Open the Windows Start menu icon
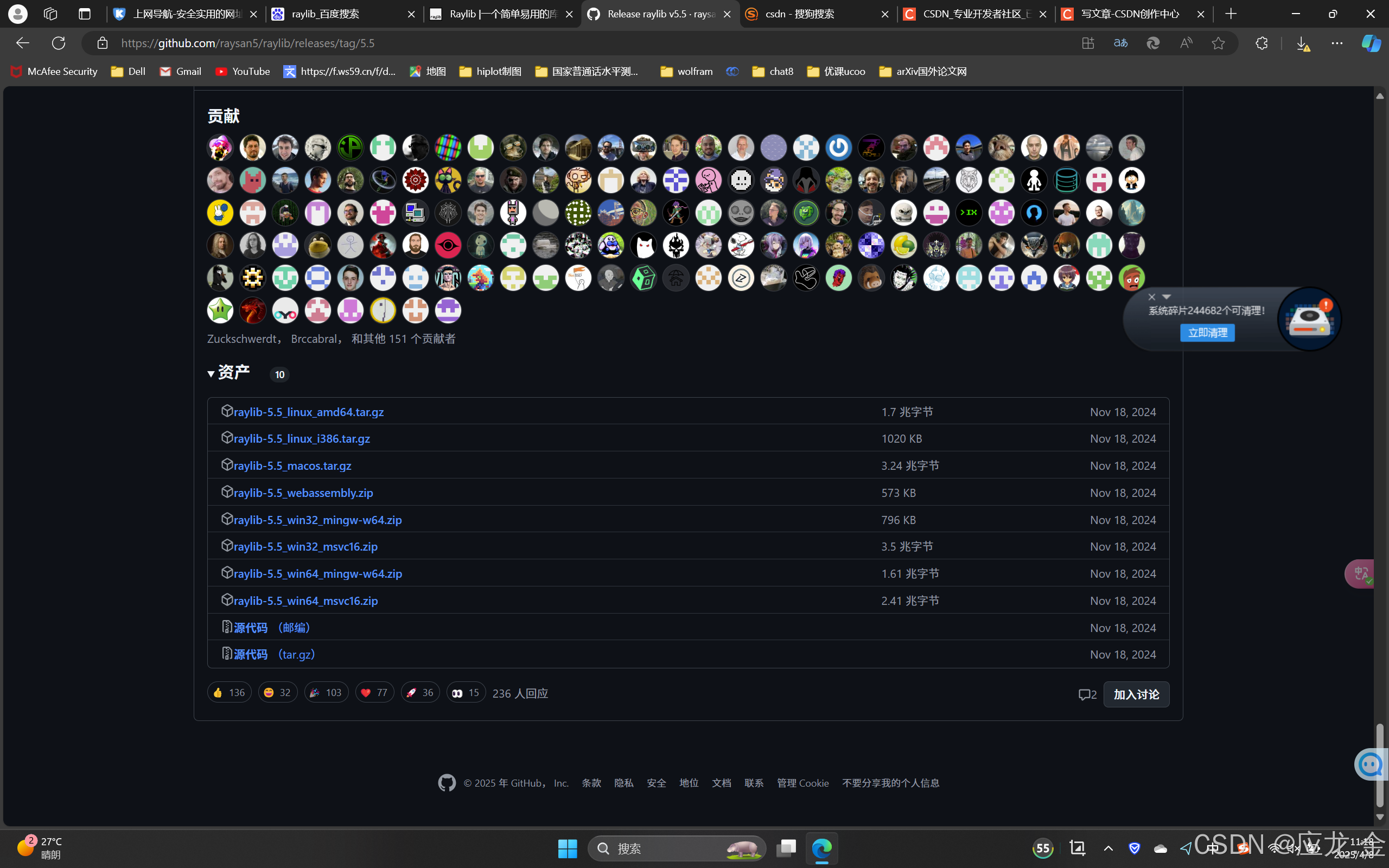Screen dimensions: 1389x868 567,848
